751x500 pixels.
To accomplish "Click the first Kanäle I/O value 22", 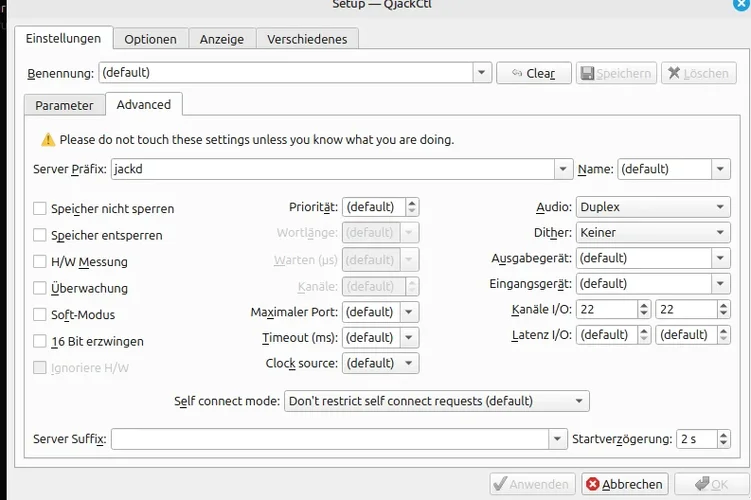I will pyautogui.click(x=607, y=309).
